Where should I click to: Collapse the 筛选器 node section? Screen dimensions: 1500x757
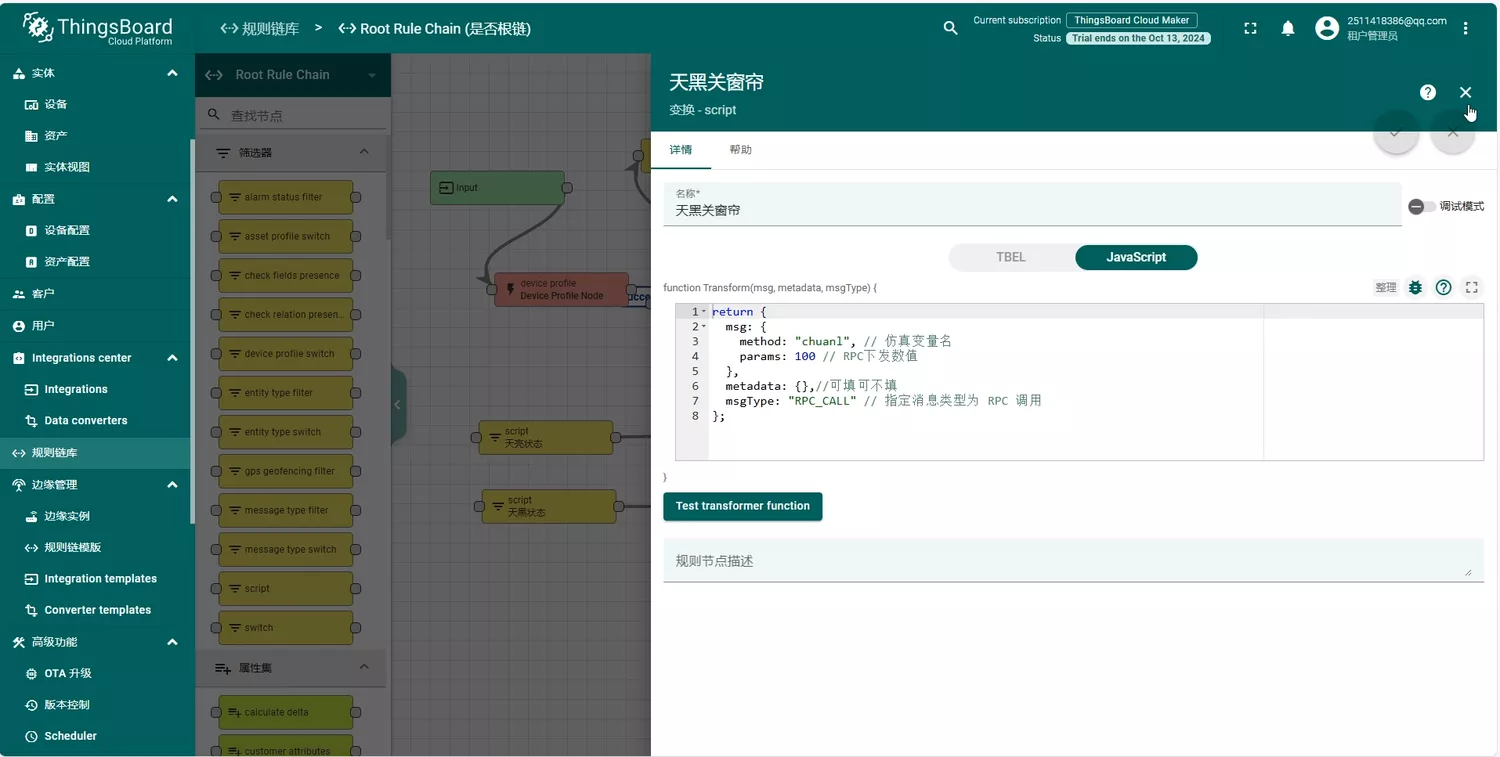tap(364, 152)
